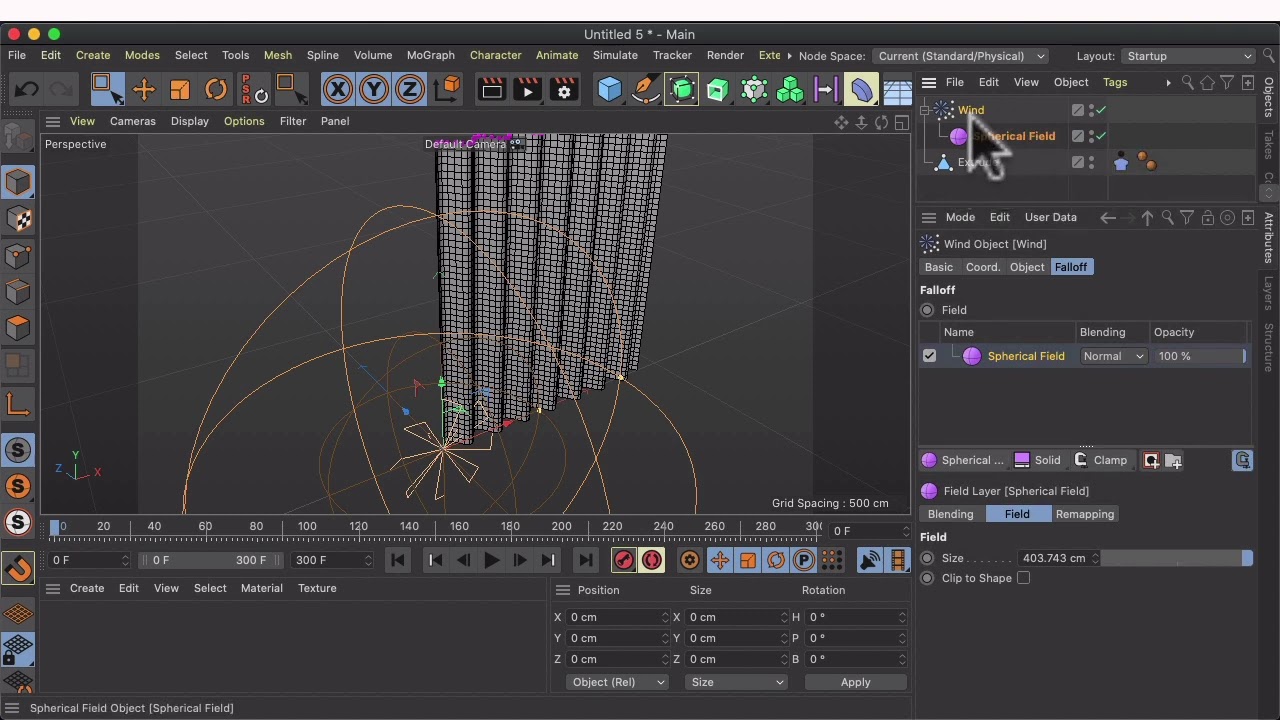Switch to the Coord. tab
Viewport: 1280px width, 720px height.
(x=983, y=267)
